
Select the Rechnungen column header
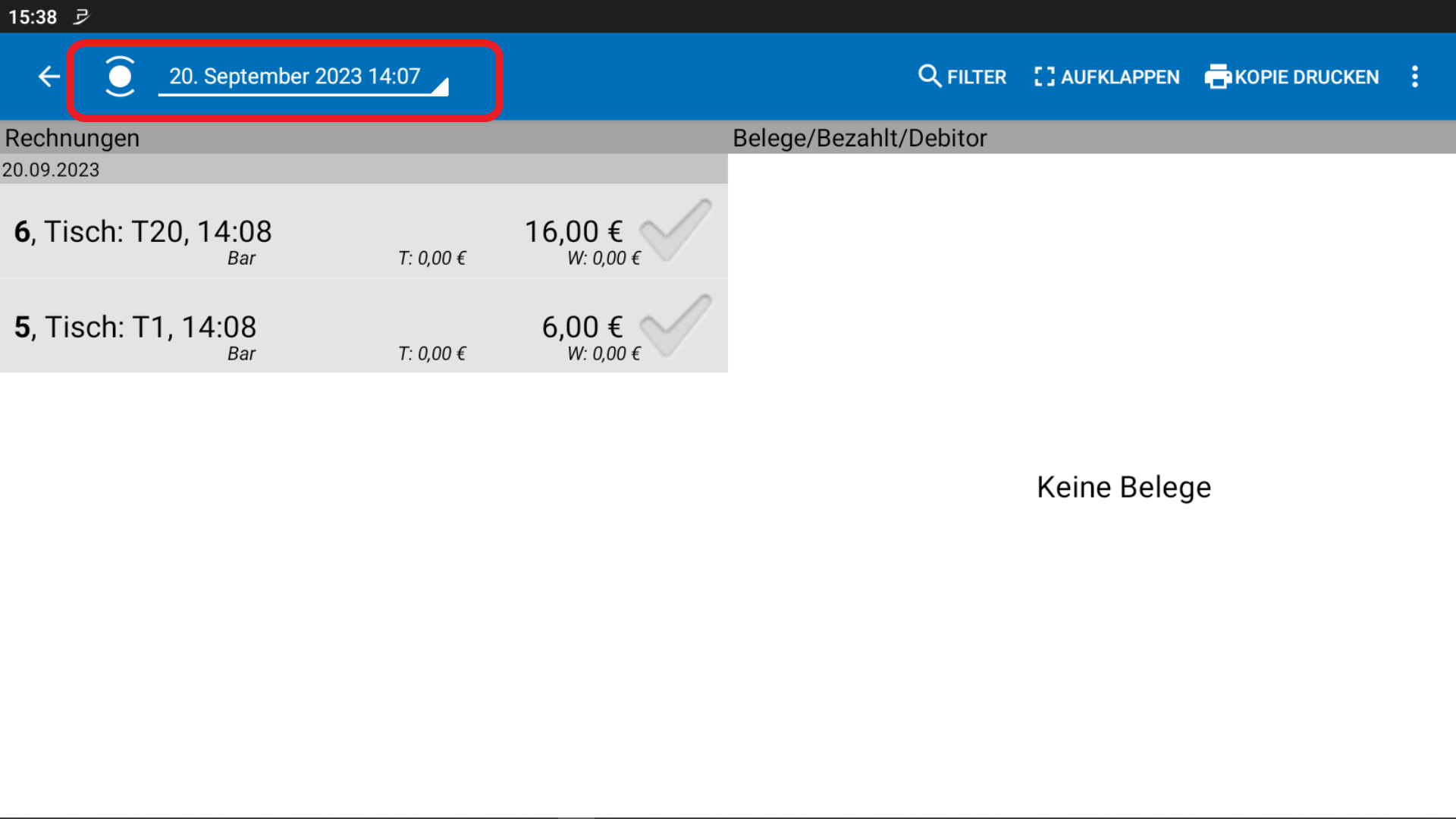click(72, 138)
